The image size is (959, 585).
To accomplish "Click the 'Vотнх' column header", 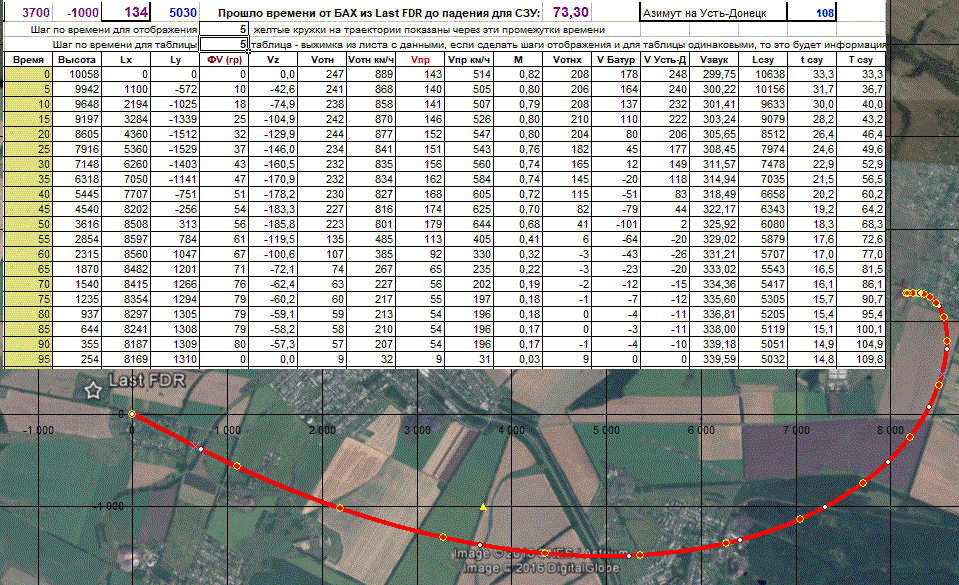I will click(x=566, y=59).
